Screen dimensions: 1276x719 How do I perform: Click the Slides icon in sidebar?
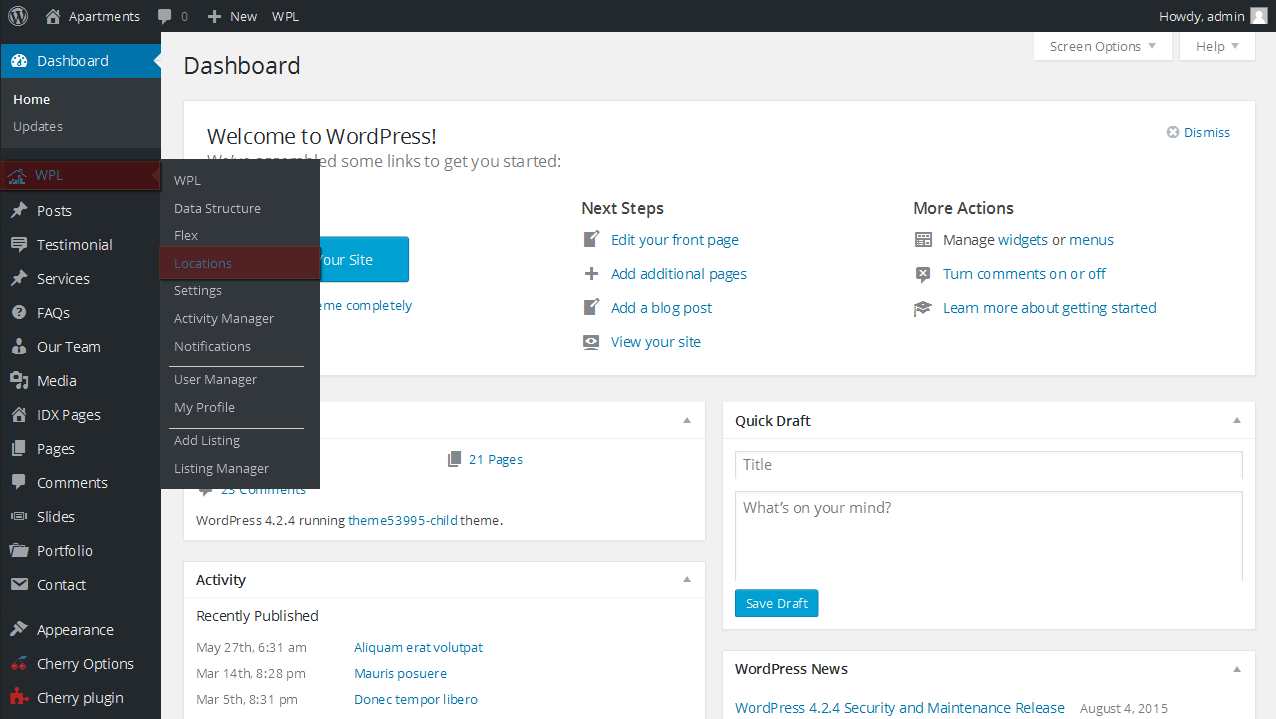[x=18, y=517]
